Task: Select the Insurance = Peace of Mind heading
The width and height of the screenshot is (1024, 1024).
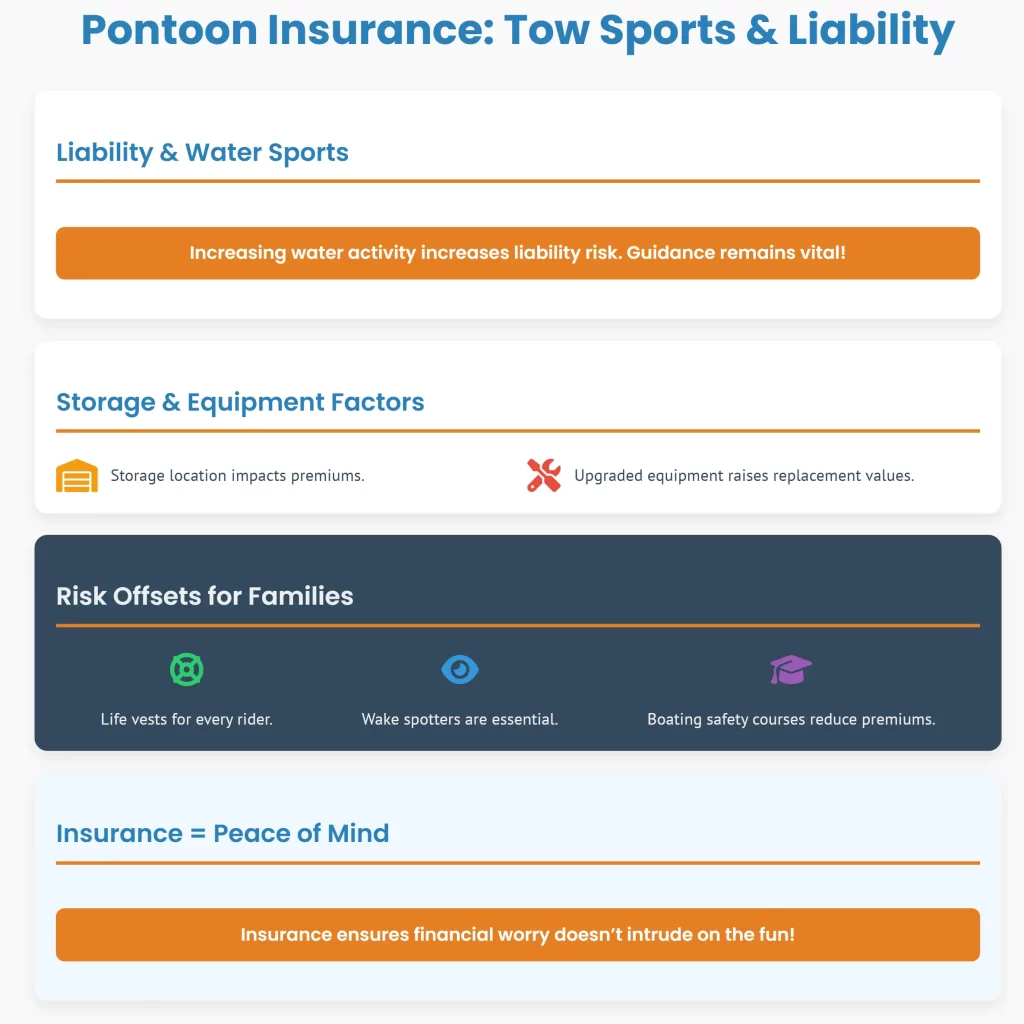Action: (222, 833)
